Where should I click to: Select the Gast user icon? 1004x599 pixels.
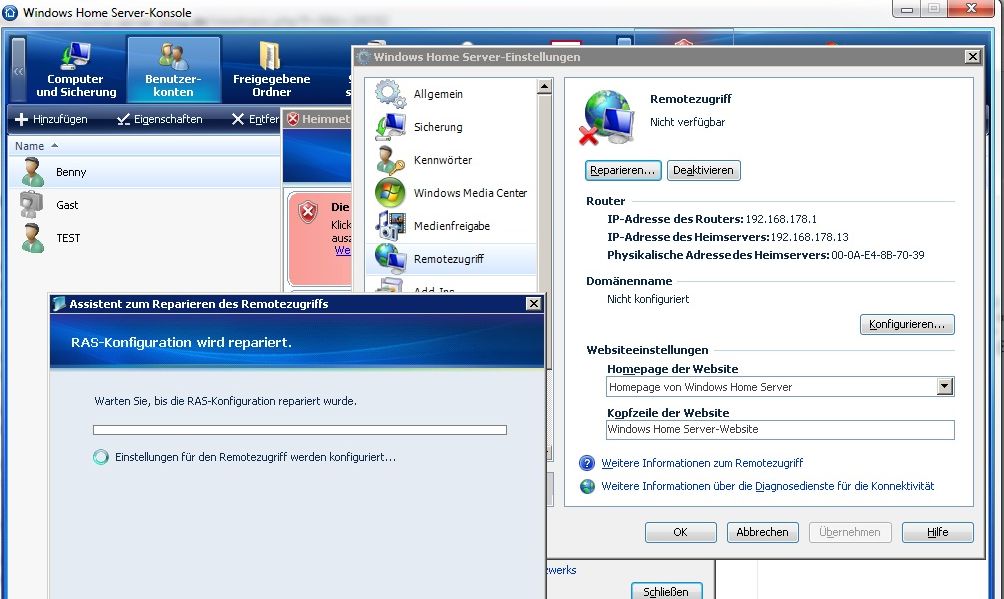[31, 205]
